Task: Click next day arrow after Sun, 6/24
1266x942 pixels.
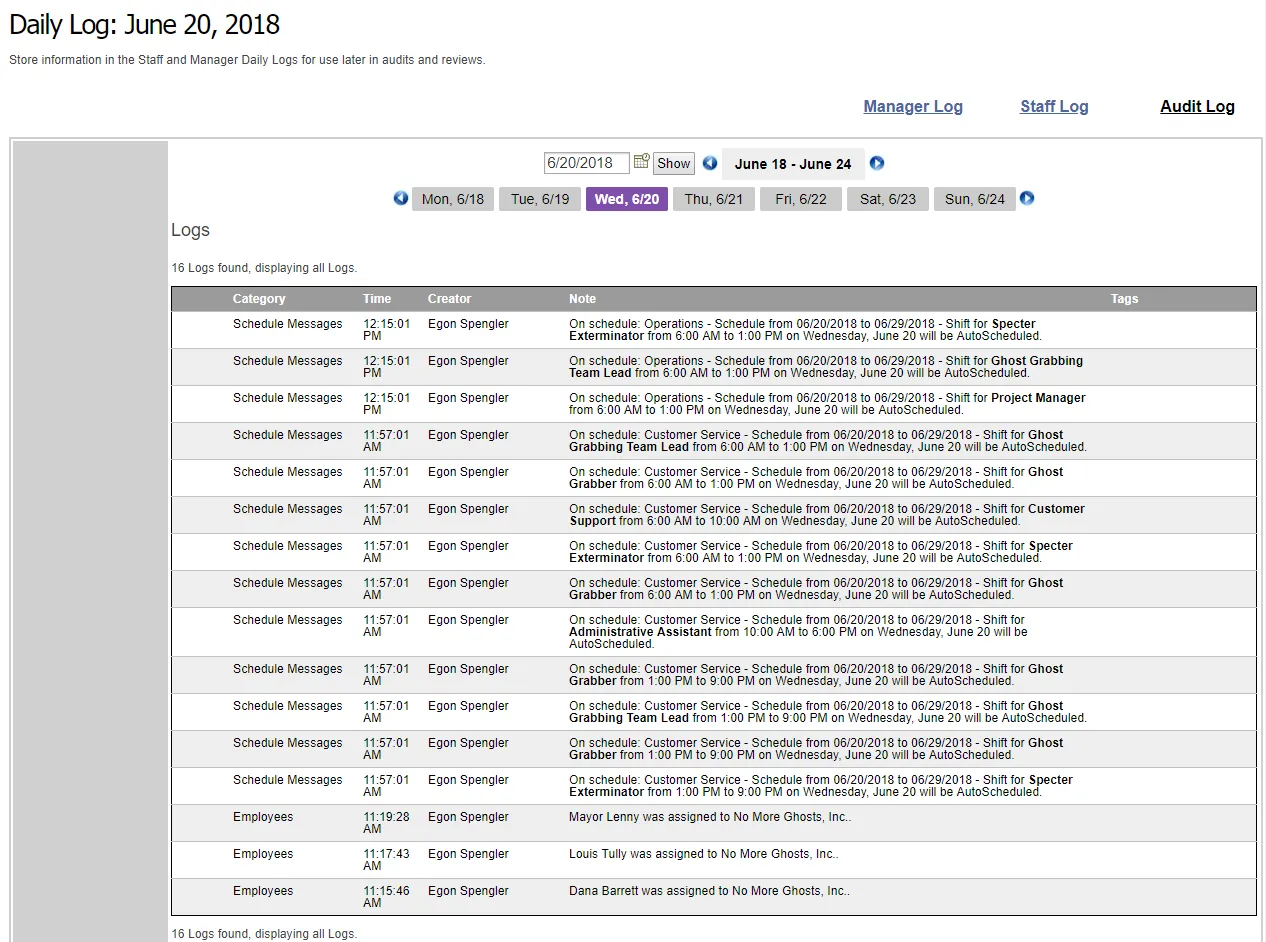Action: (1027, 198)
